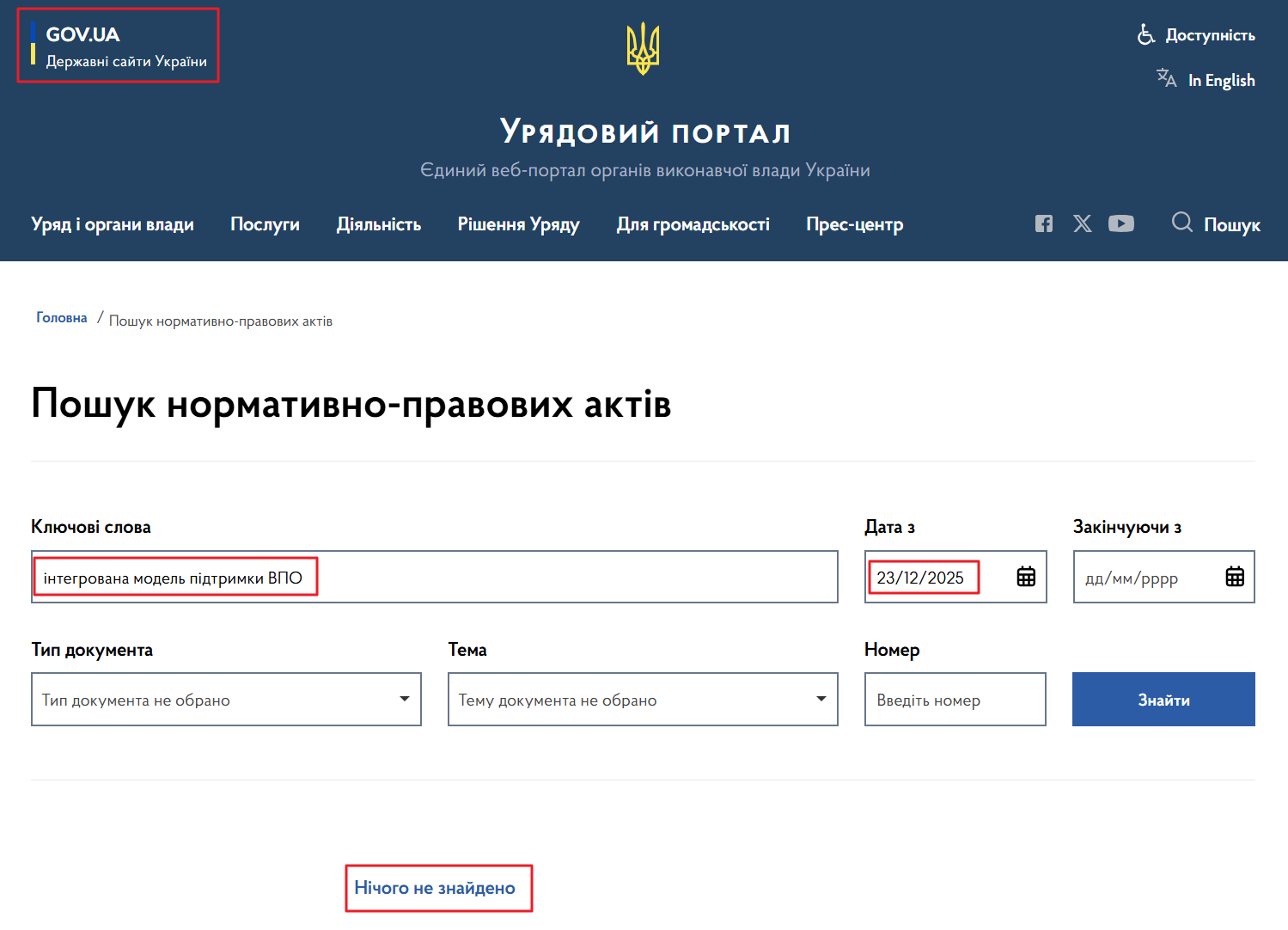The height and width of the screenshot is (930, 1288).
Task: Open the 'Послуги' menu item
Action: coord(265,224)
